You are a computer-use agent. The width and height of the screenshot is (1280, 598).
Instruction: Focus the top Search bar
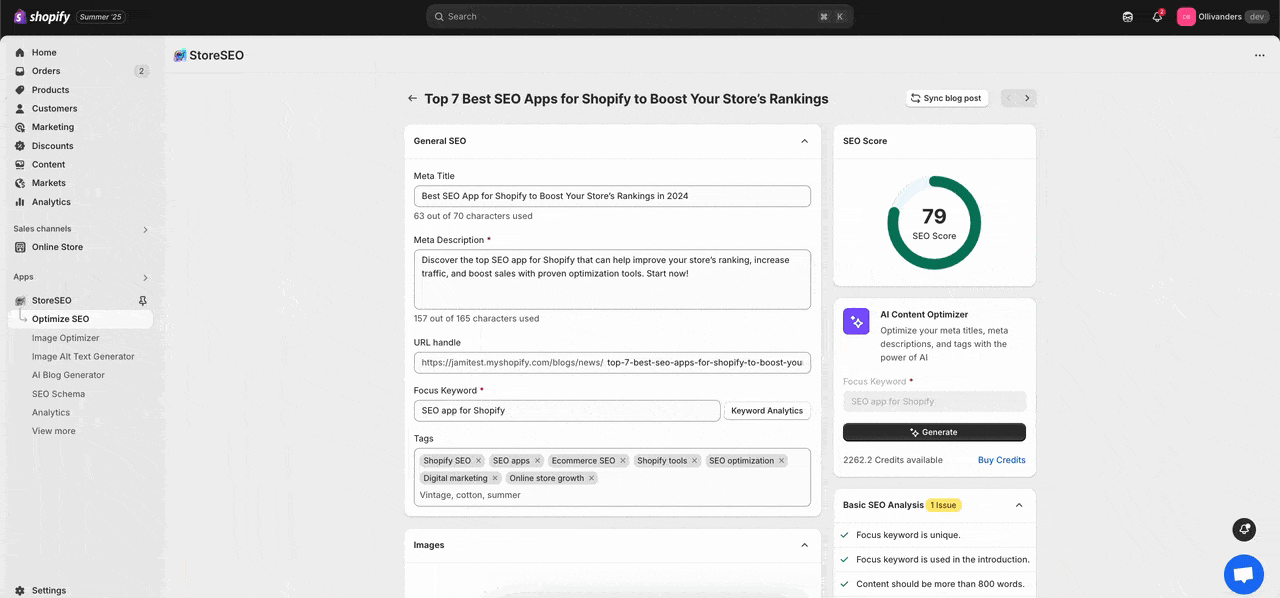click(640, 16)
